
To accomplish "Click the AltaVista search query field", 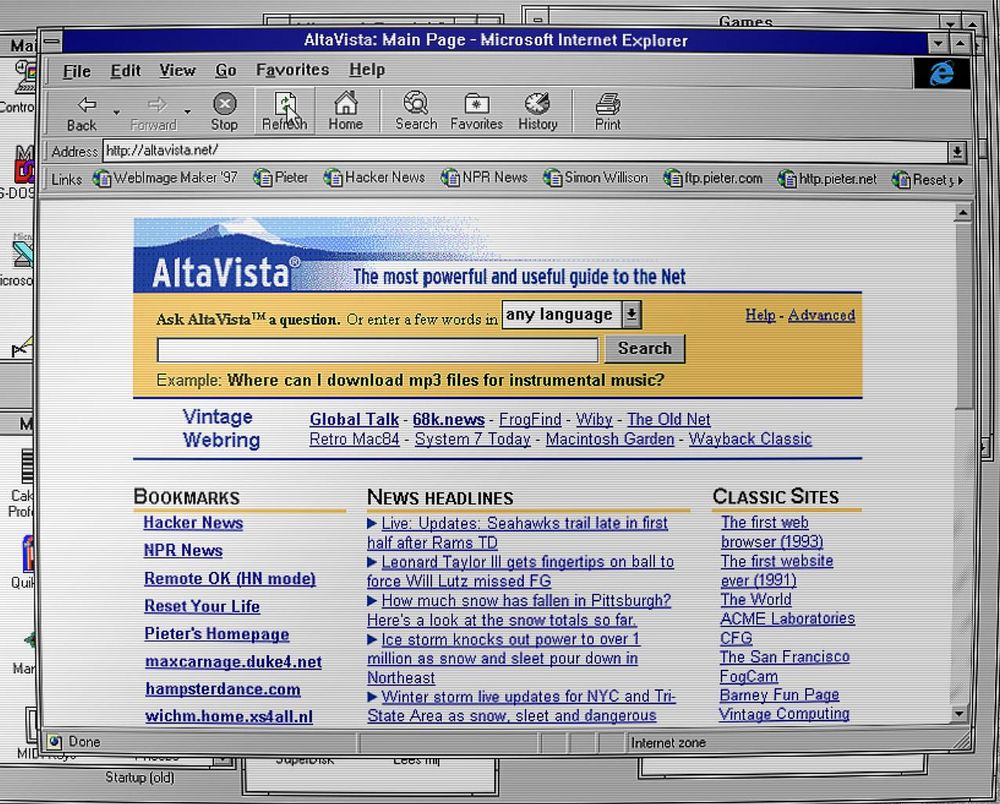I will pyautogui.click(x=378, y=350).
